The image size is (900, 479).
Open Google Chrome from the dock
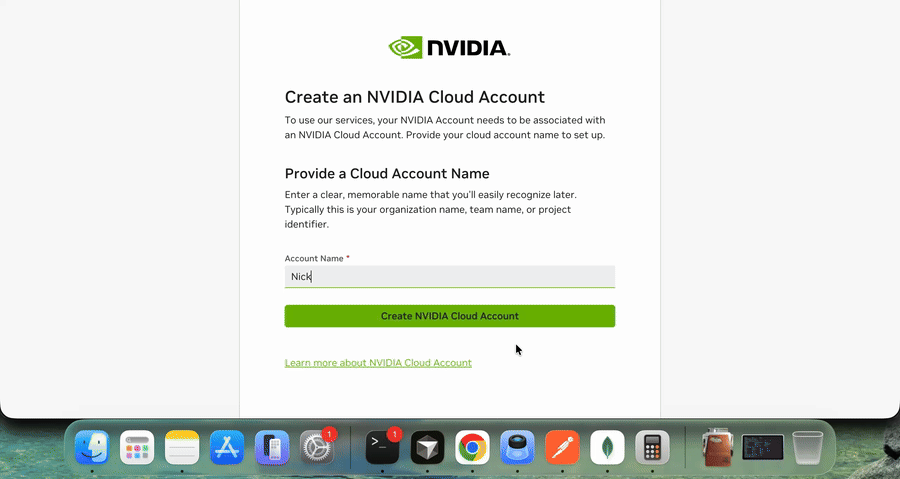coord(472,447)
